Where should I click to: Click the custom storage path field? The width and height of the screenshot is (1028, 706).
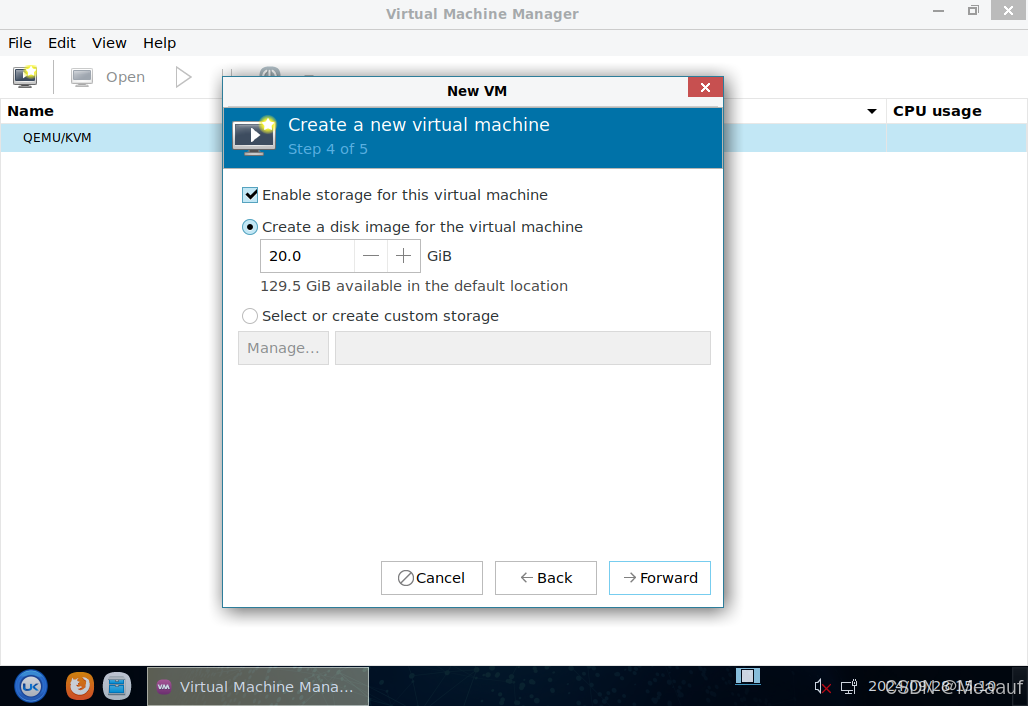[523, 348]
